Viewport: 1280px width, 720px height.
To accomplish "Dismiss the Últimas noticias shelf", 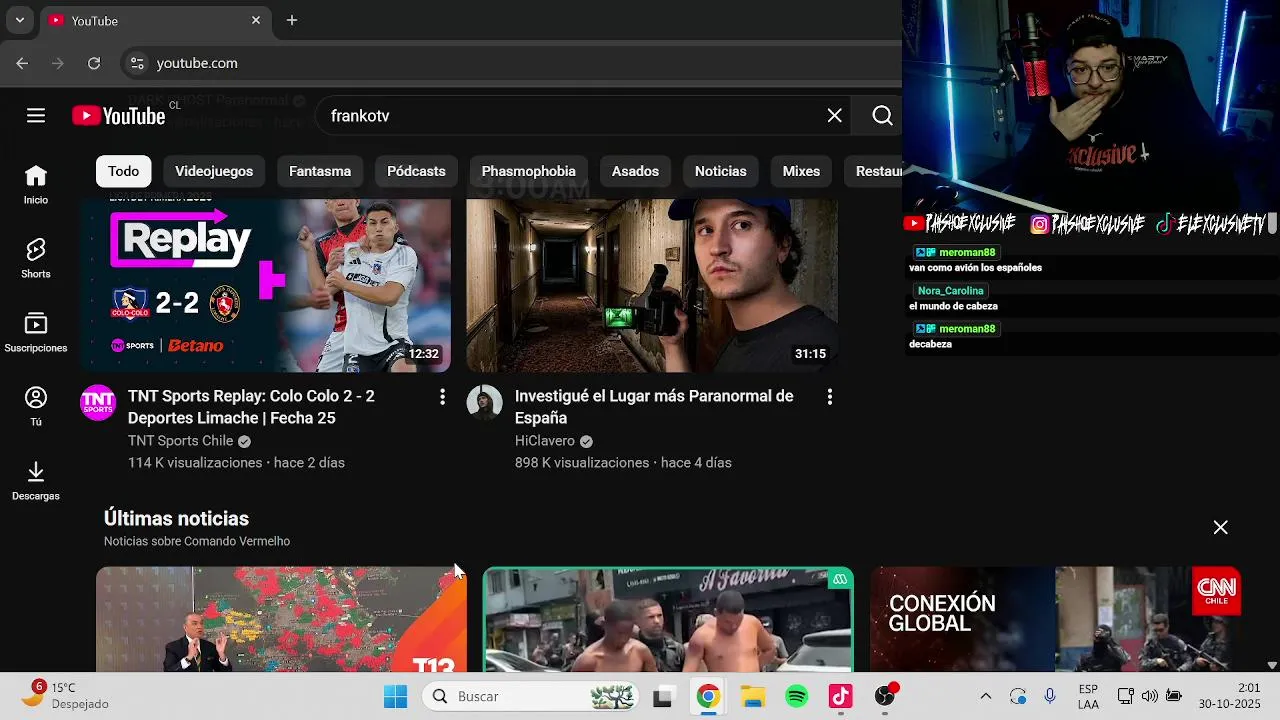I will (x=1220, y=527).
